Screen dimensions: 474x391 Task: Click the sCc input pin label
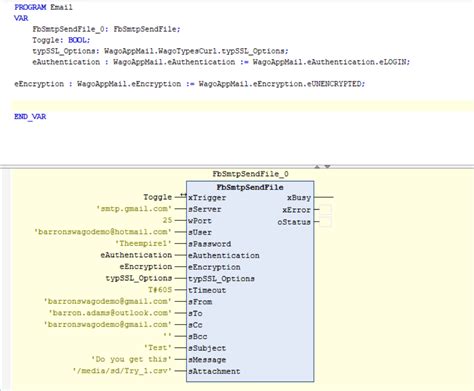click(195, 325)
